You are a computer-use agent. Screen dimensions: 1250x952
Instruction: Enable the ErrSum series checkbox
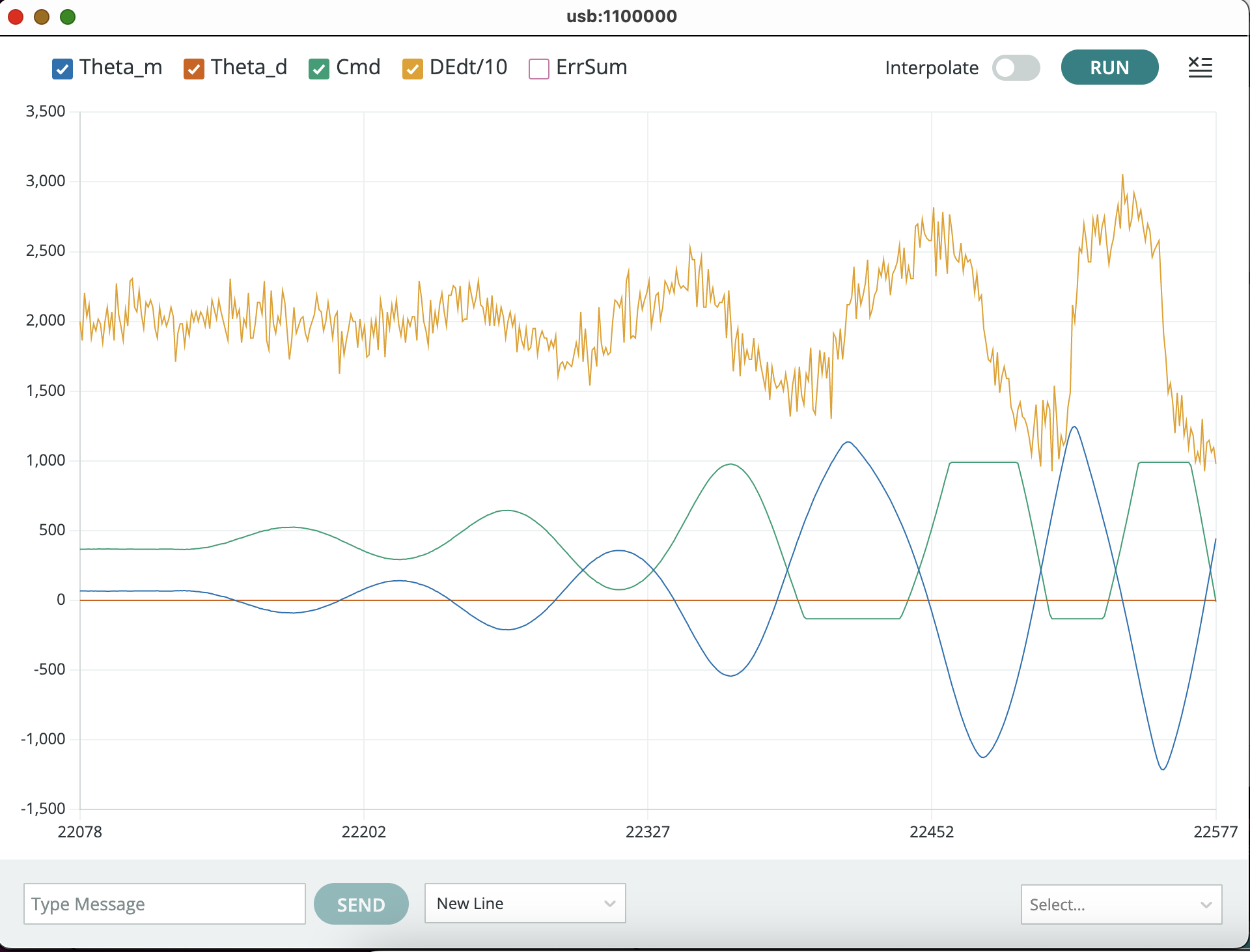539,68
